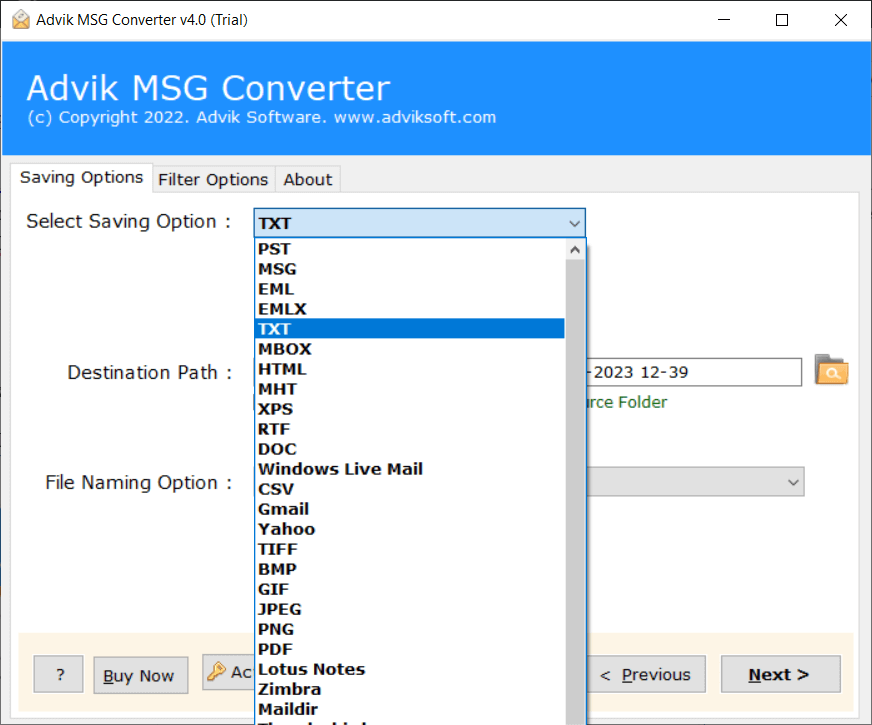Pick the highlighted TXT list entry

[x=410, y=329]
